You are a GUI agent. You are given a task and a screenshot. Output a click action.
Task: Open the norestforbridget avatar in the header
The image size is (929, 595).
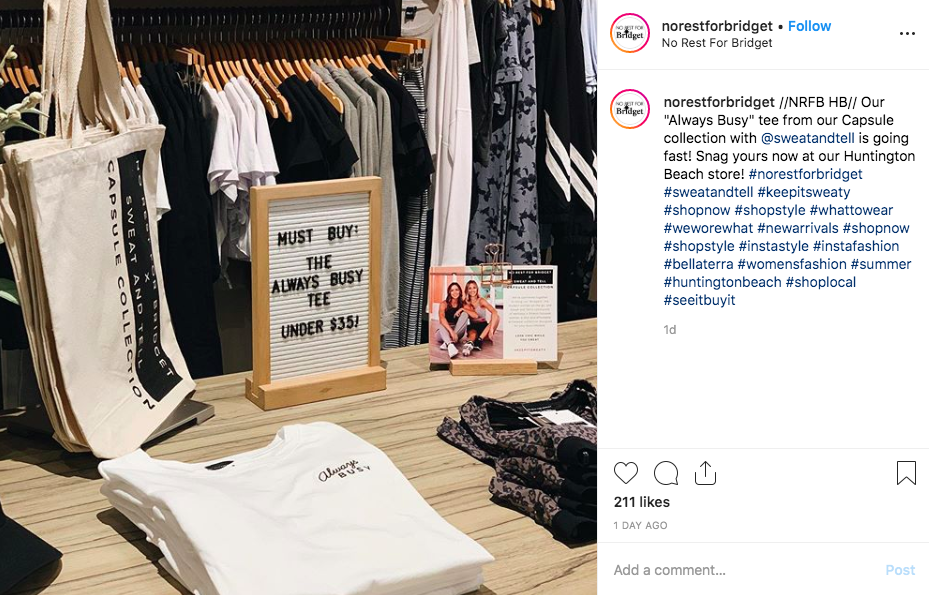(630, 33)
